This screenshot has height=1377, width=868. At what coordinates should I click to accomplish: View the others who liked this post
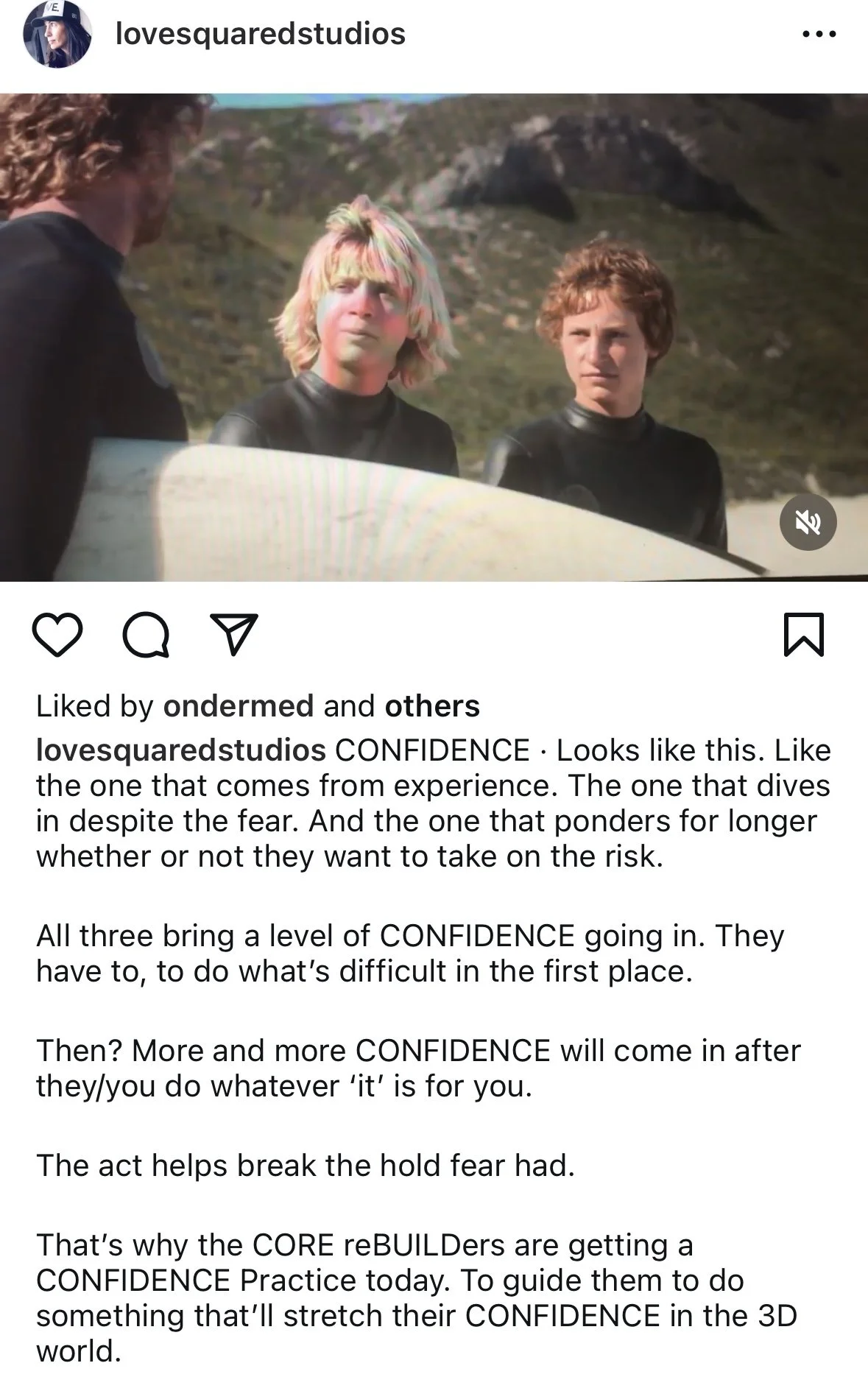(432, 706)
